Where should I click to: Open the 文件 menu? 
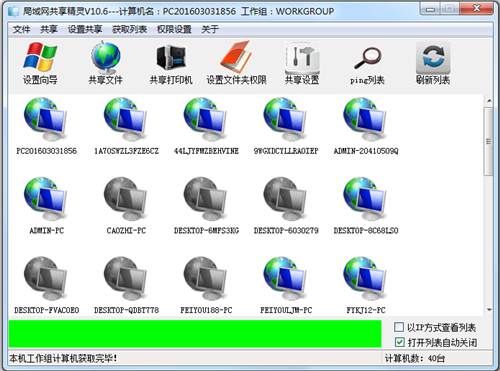(21, 29)
